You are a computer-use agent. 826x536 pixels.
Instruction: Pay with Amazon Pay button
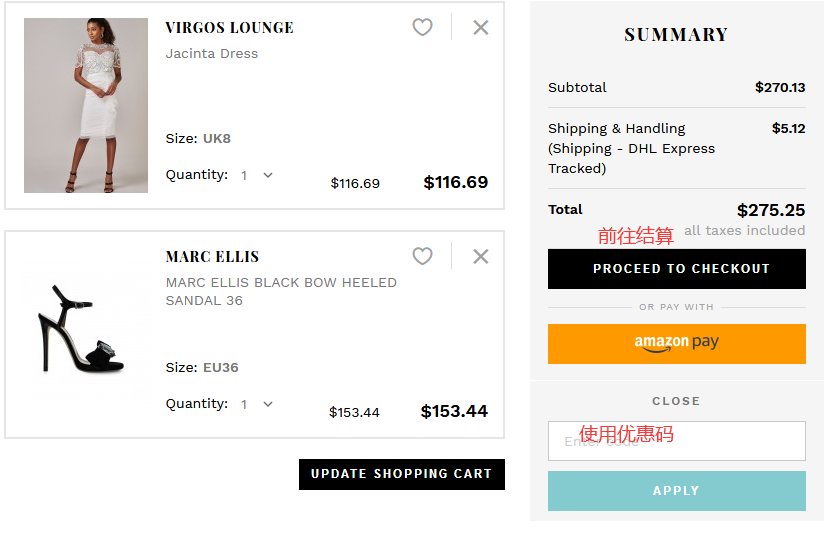[677, 344]
